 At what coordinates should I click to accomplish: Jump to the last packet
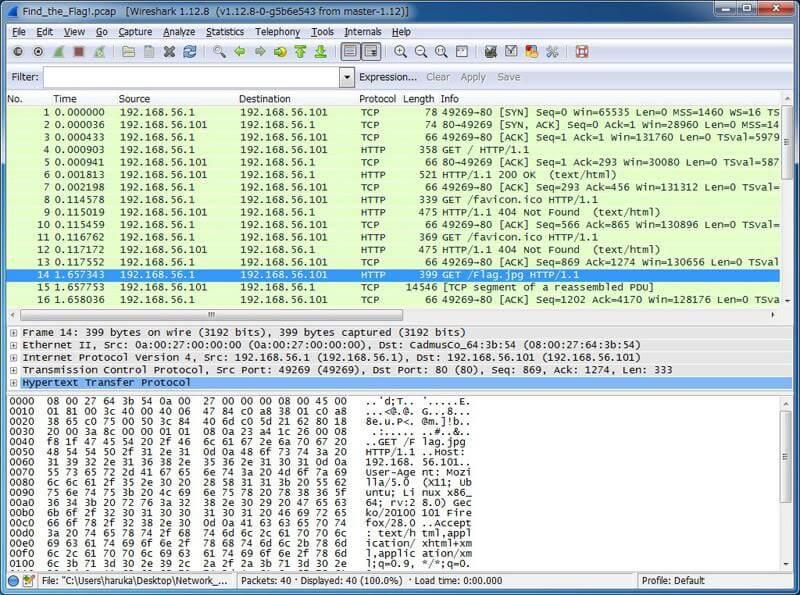point(320,52)
